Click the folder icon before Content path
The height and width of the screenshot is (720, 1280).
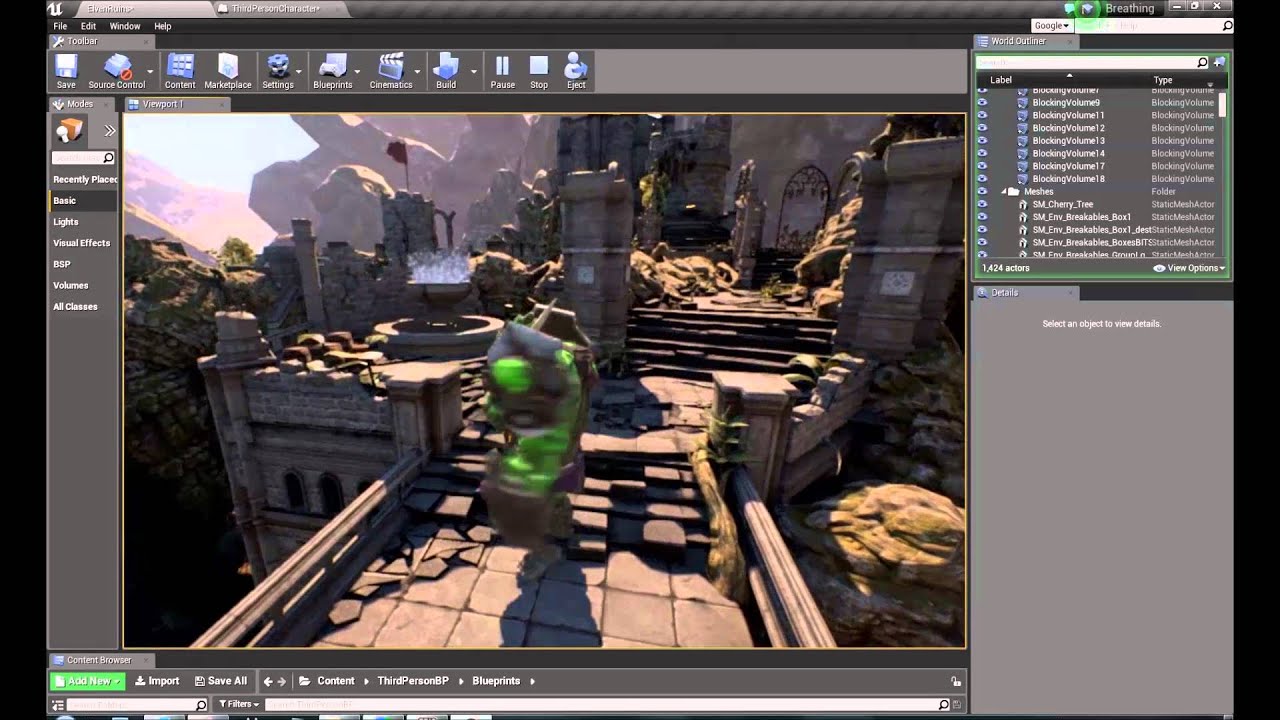304,681
